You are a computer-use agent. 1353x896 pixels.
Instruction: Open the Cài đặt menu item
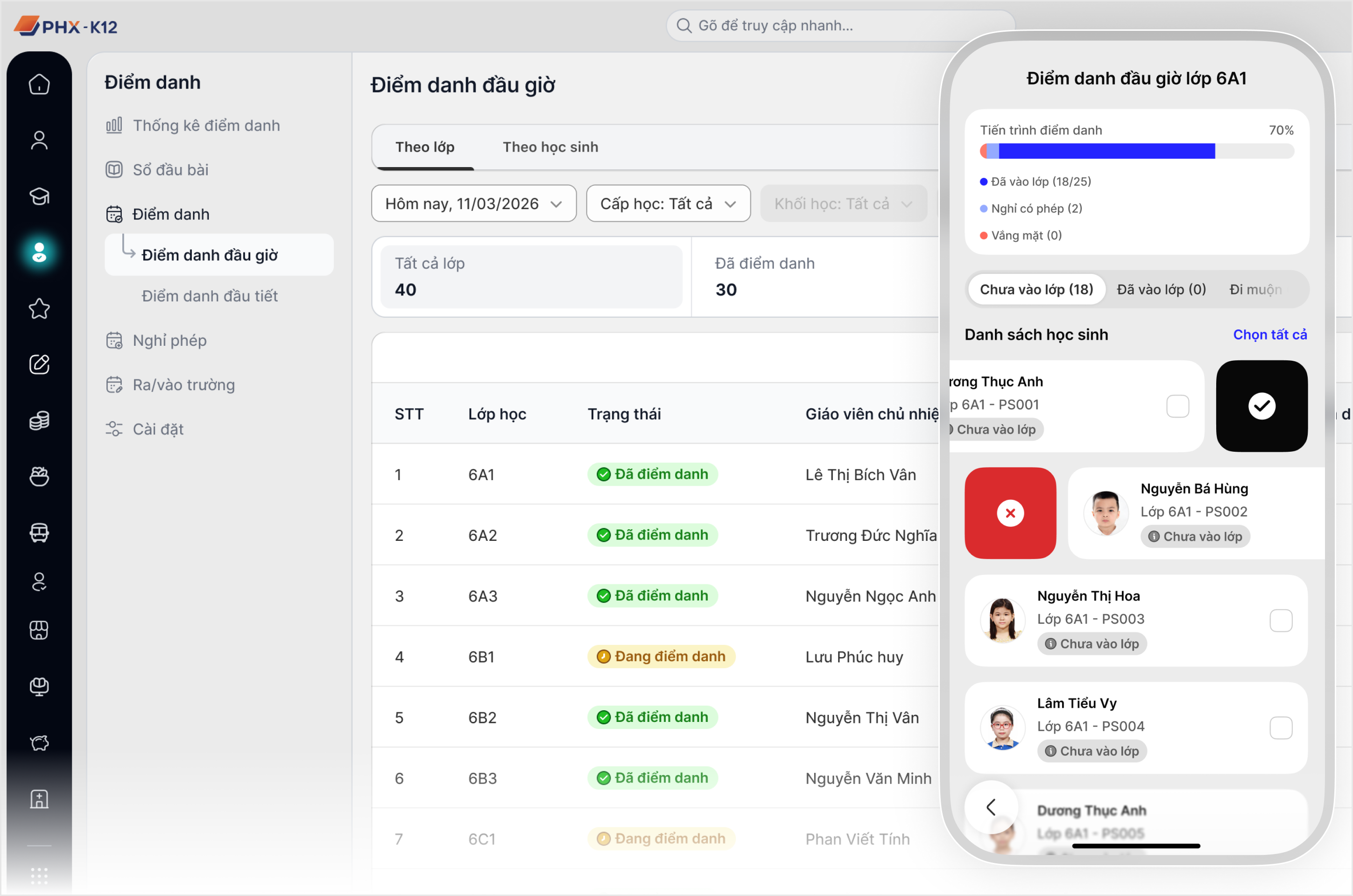tap(145, 429)
